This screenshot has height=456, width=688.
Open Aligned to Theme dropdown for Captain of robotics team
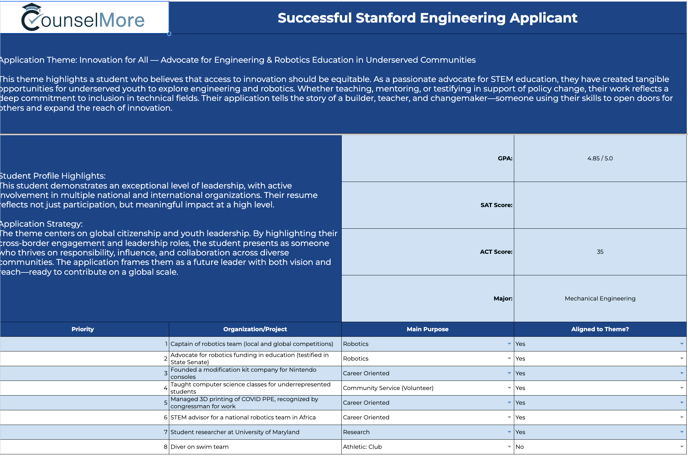click(x=681, y=344)
